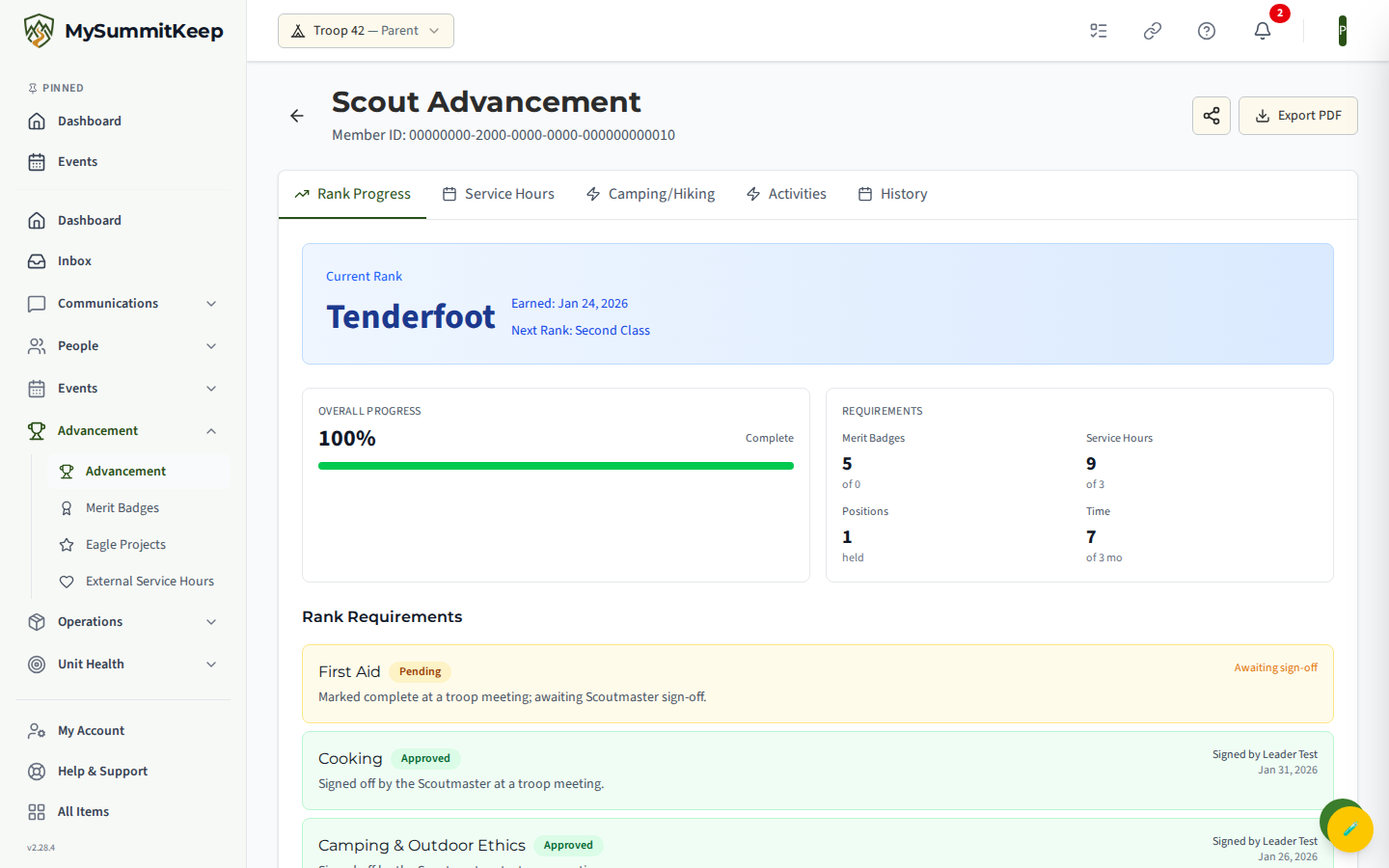Select the Rank Progress tab
Screen dimensions: 1389x868
coord(352,194)
